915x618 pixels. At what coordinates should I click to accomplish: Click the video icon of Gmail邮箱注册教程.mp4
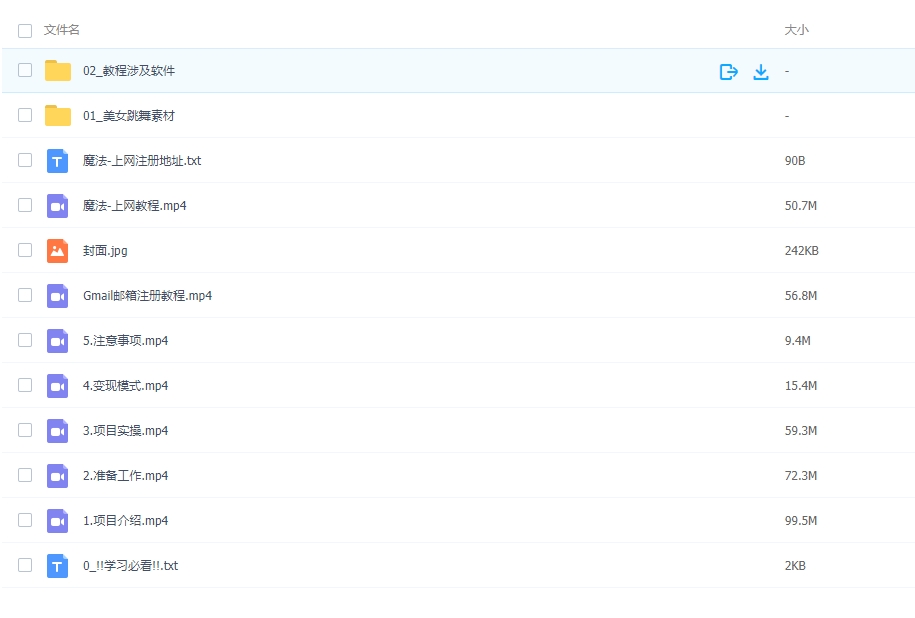(58, 296)
